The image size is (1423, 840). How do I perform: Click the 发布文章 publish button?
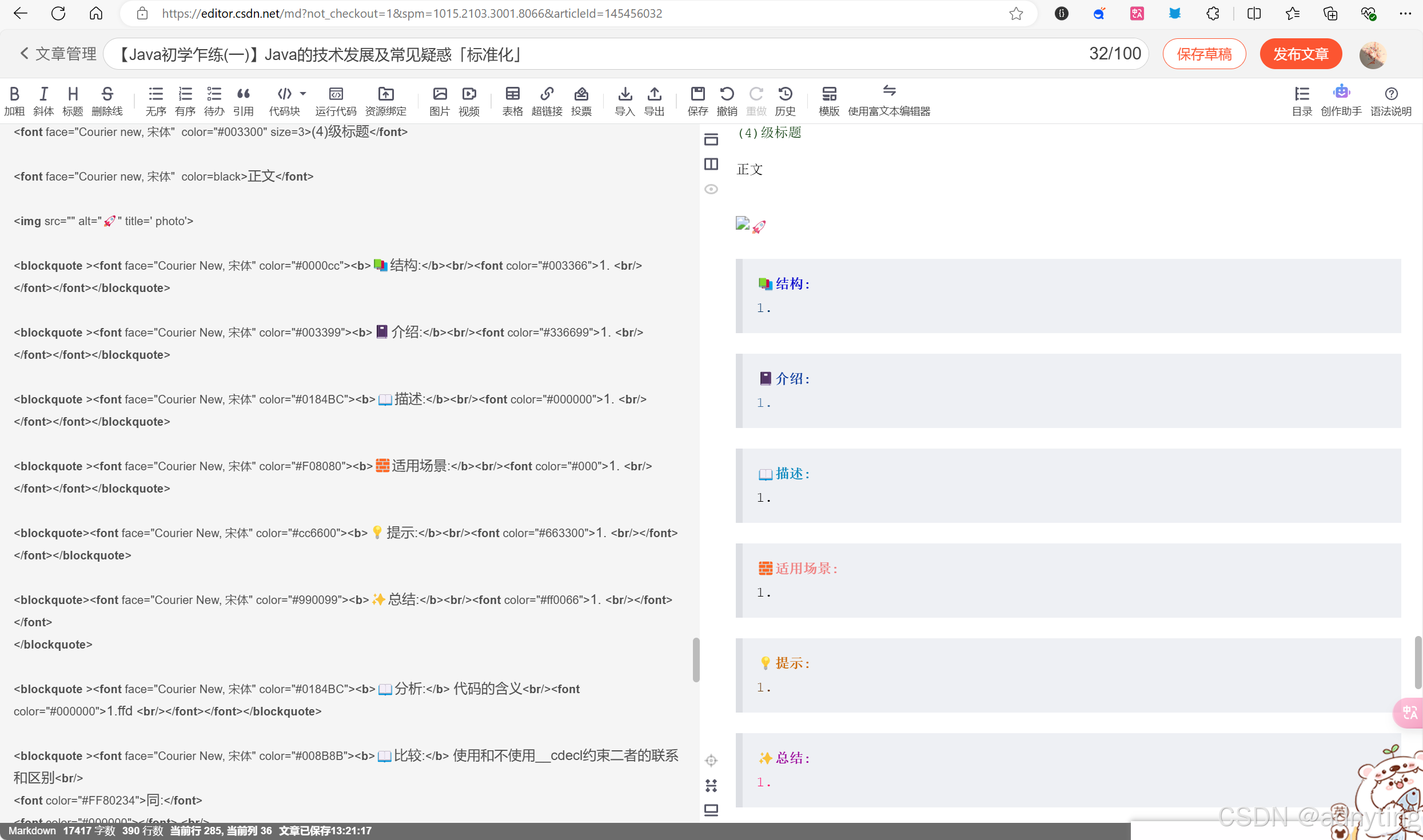(1300, 54)
